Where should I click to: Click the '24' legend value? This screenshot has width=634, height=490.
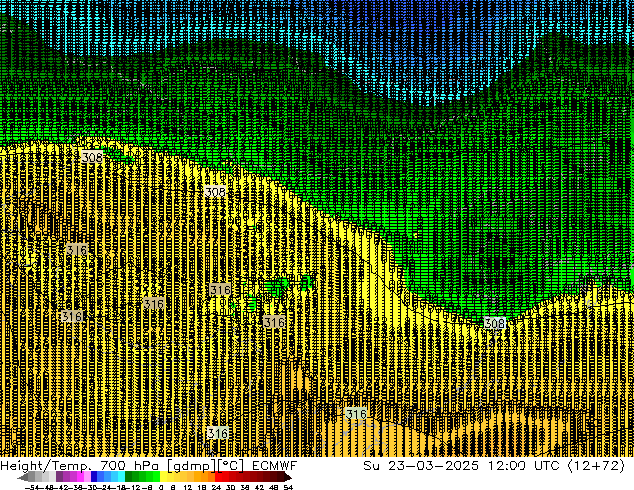[x=216, y=487]
